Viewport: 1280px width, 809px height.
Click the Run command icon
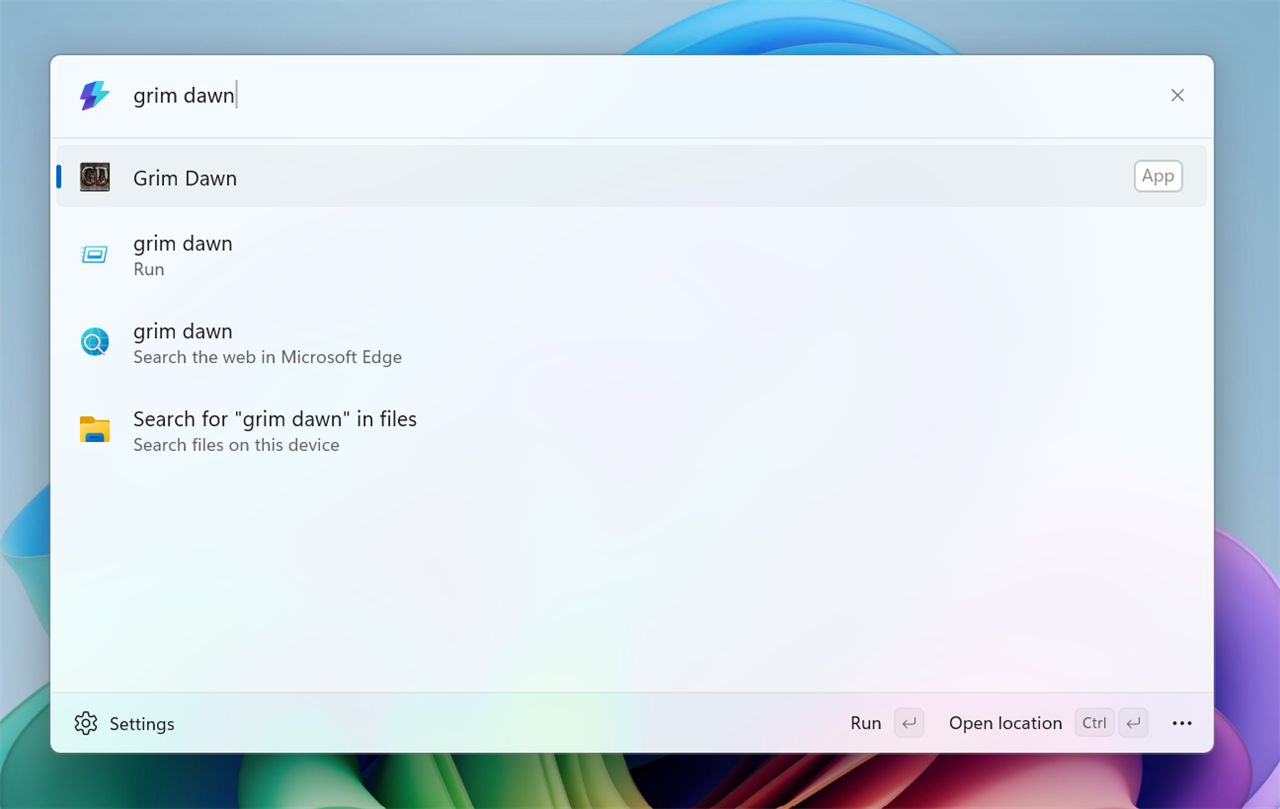click(x=95, y=255)
